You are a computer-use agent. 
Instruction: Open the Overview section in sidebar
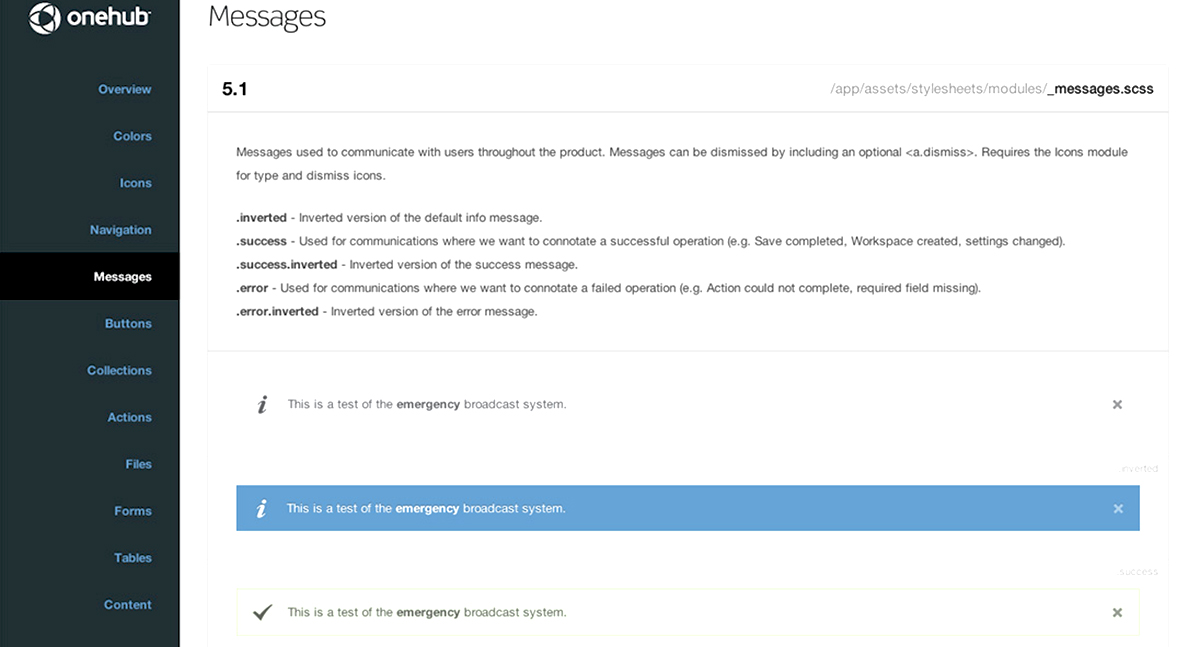pyautogui.click(x=125, y=90)
